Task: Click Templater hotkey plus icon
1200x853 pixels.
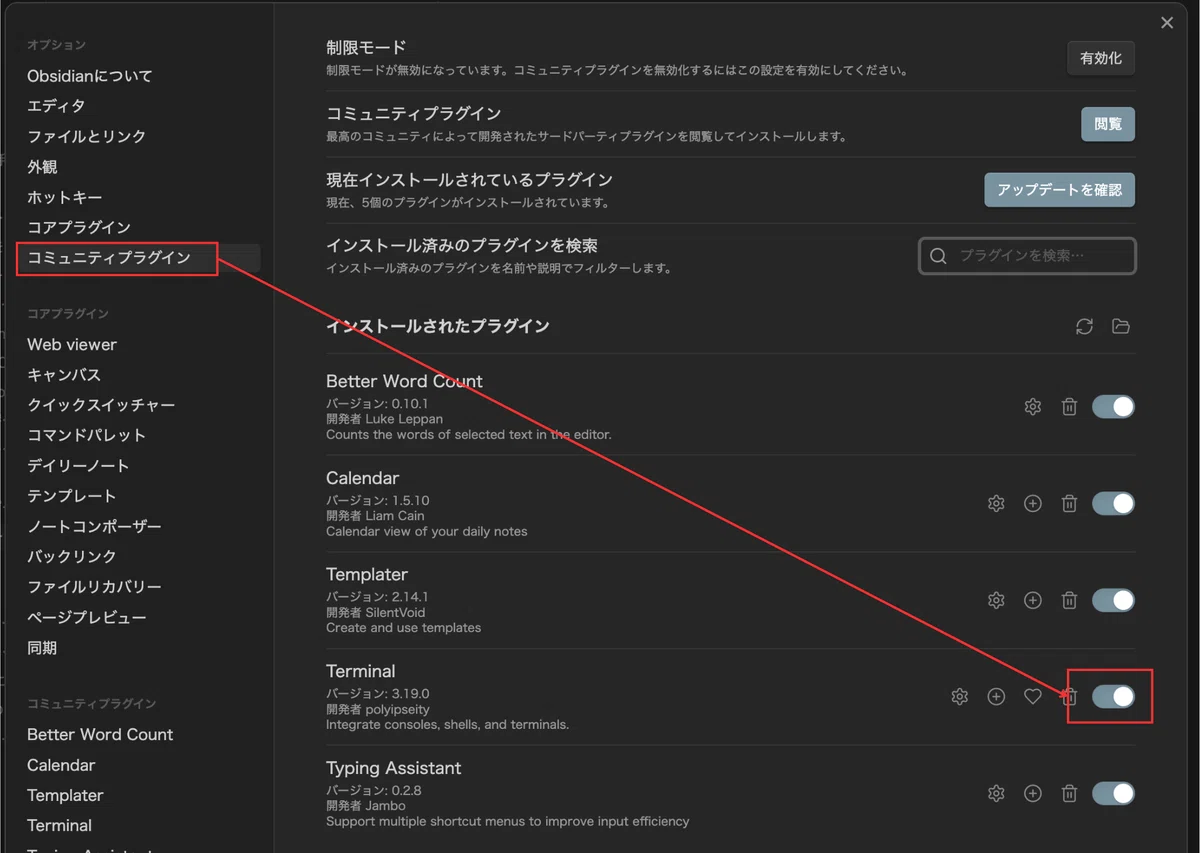Action: click(x=1033, y=600)
